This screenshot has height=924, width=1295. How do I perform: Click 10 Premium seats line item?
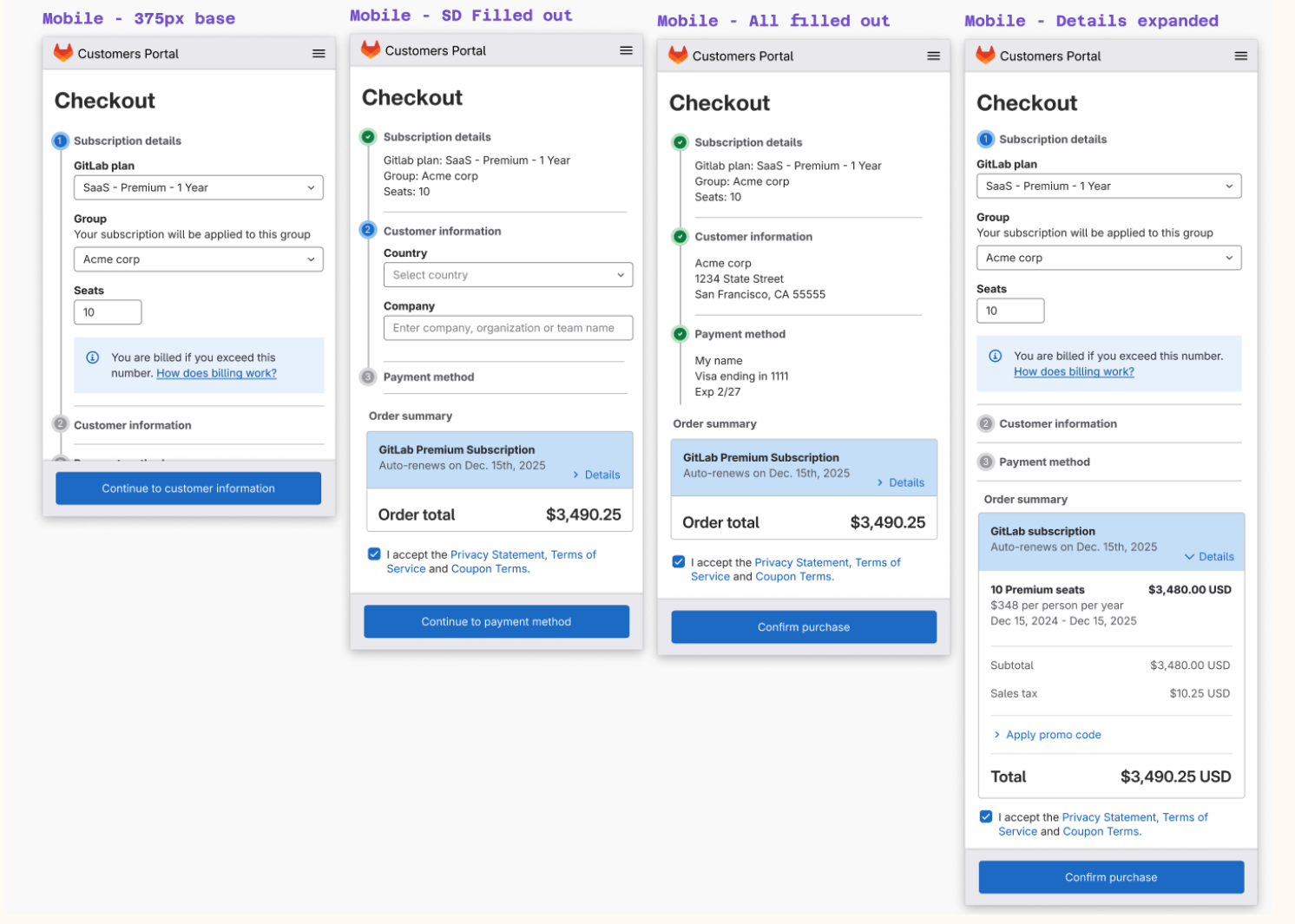tap(1037, 589)
